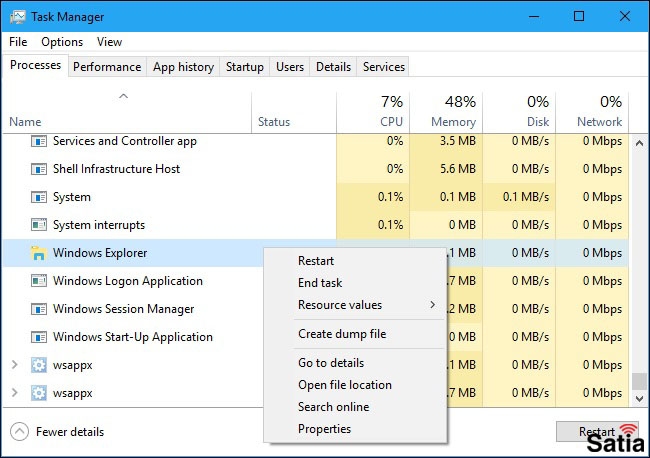Select Shell Infrastructure Host process name
Image resolution: width=650 pixels, height=458 pixels.
click(x=116, y=169)
